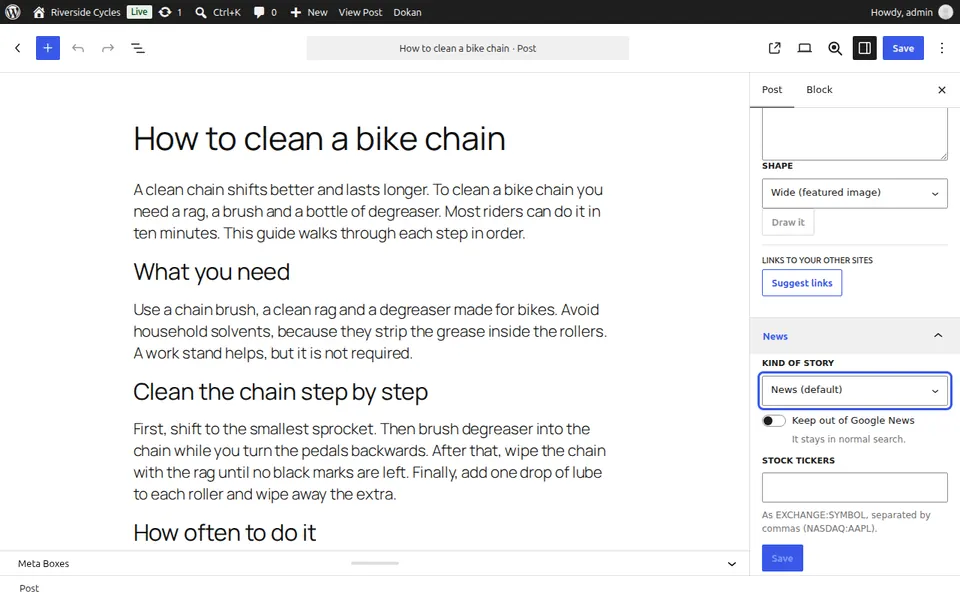Click the back arrow to leave editor
960x600 pixels.
pyautogui.click(x=18, y=48)
